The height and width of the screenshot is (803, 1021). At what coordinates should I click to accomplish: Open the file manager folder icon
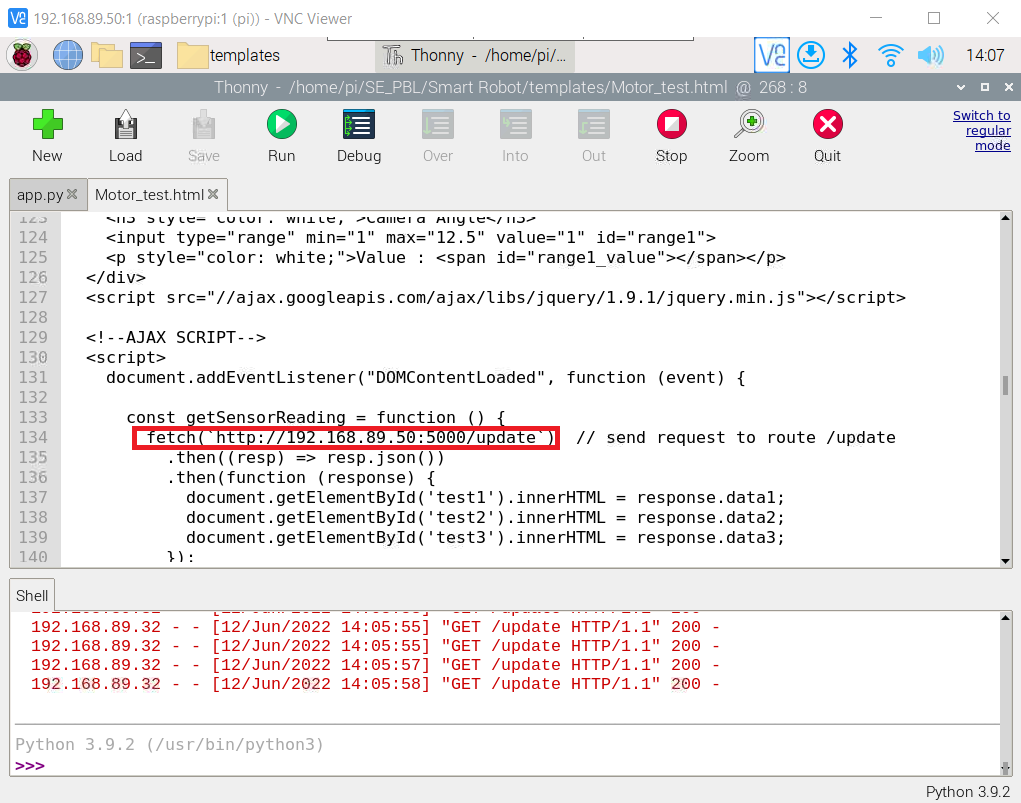pyautogui.click(x=107, y=55)
